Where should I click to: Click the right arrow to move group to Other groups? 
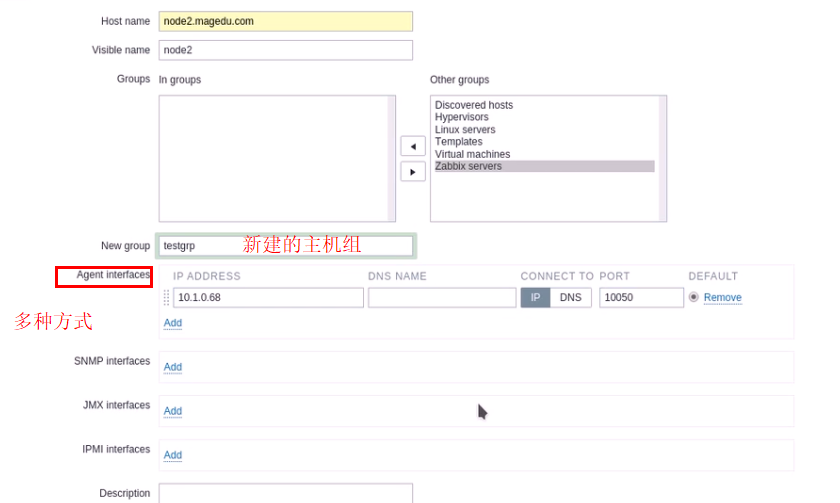(x=413, y=172)
